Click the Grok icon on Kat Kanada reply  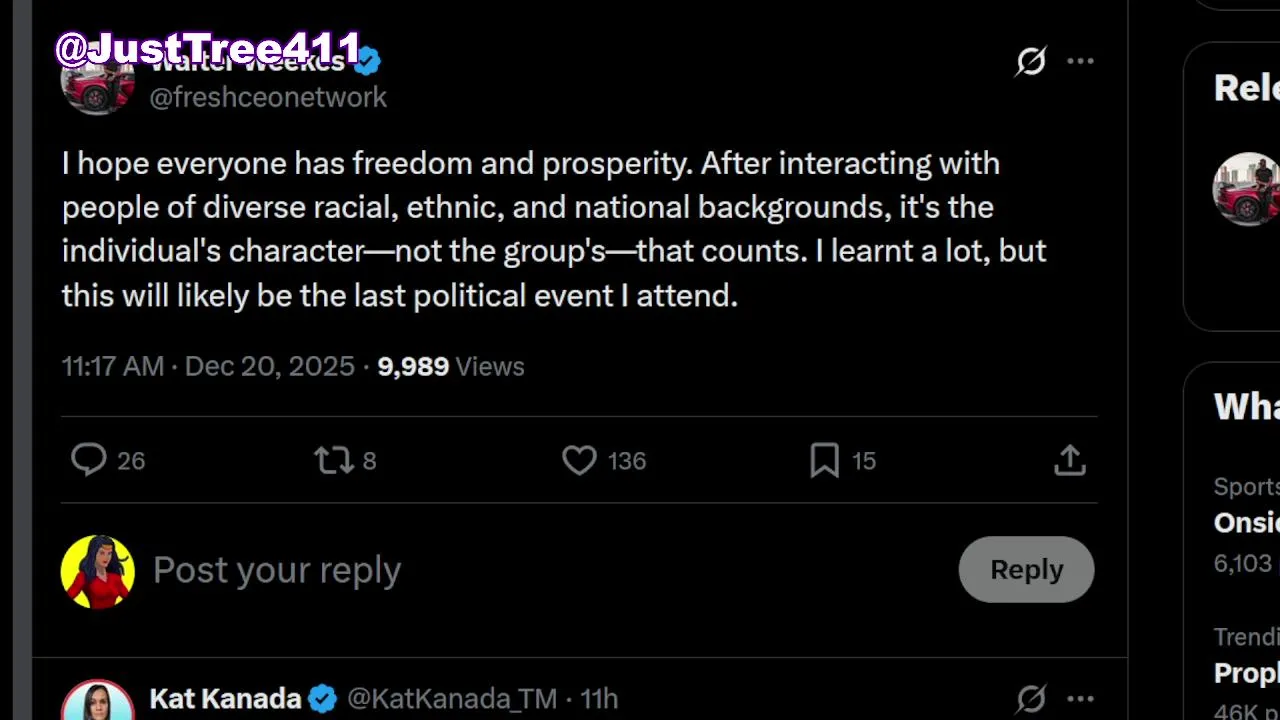click(x=1031, y=698)
